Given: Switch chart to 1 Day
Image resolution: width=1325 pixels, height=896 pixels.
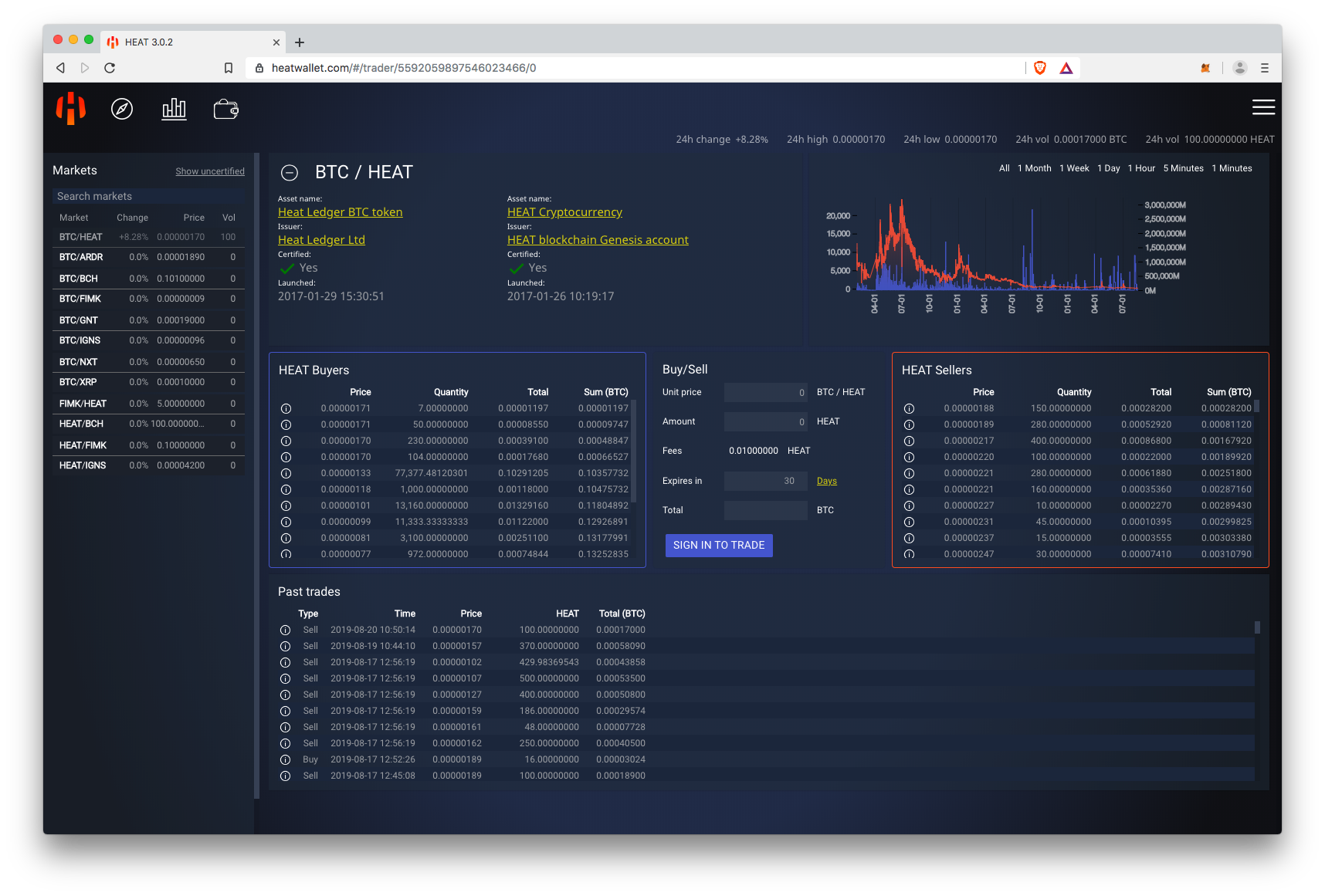Looking at the screenshot, I should coord(1108,168).
